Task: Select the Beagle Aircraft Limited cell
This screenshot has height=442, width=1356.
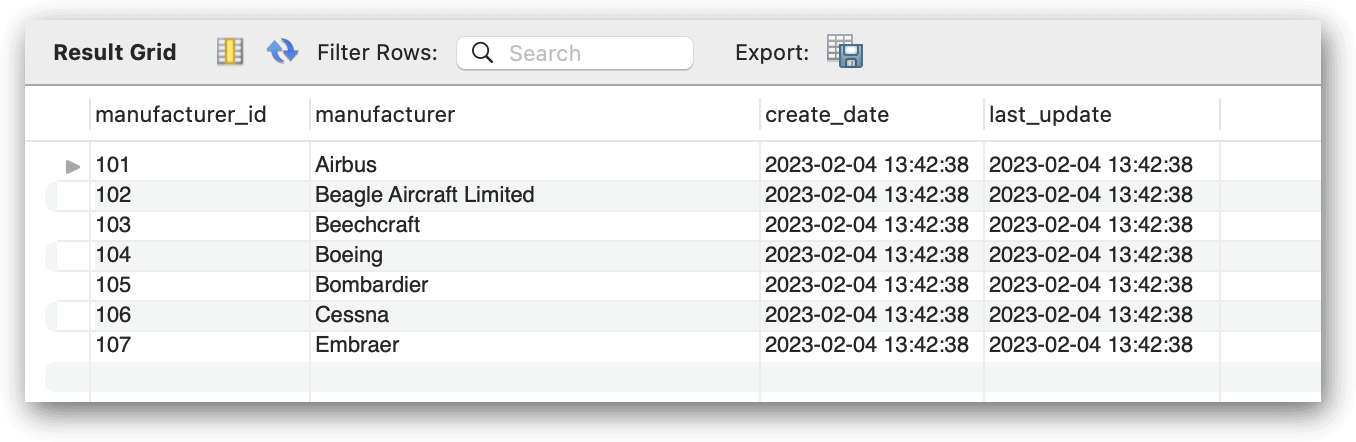Action: tap(425, 195)
